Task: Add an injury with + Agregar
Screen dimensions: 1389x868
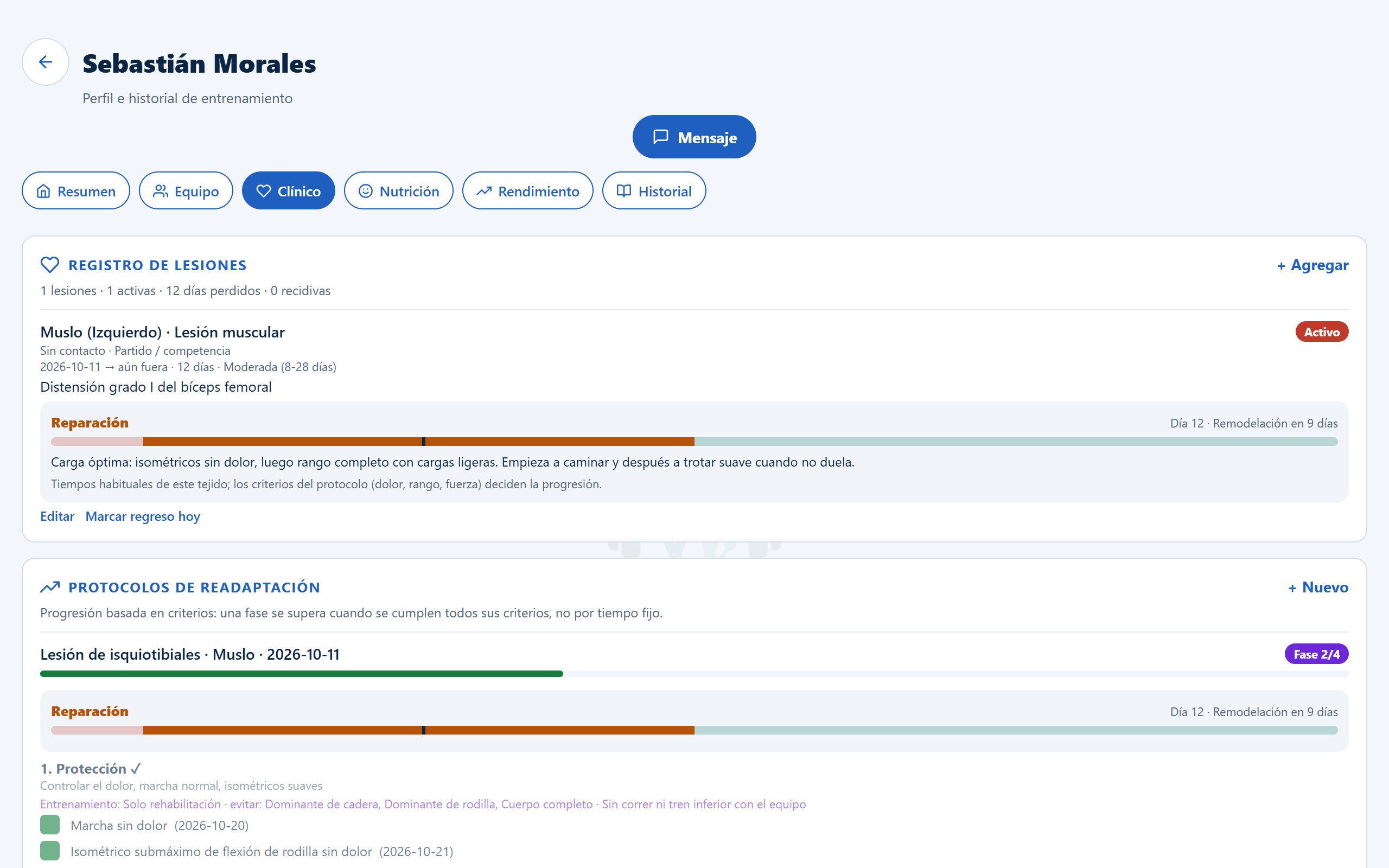Action: (x=1312, y=265)
